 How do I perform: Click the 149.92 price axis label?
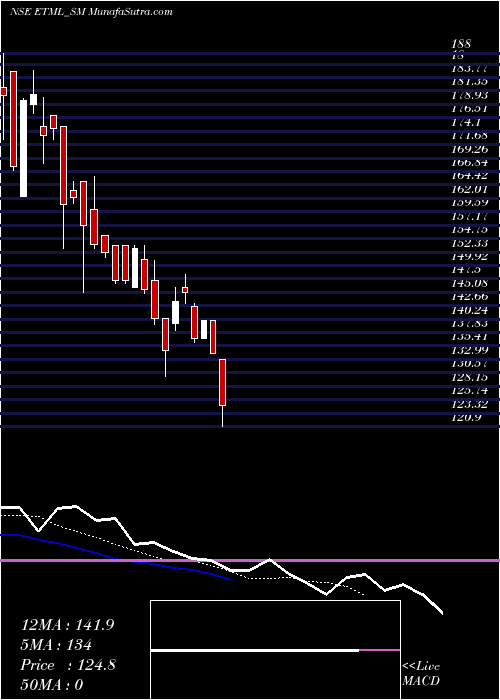469,256
